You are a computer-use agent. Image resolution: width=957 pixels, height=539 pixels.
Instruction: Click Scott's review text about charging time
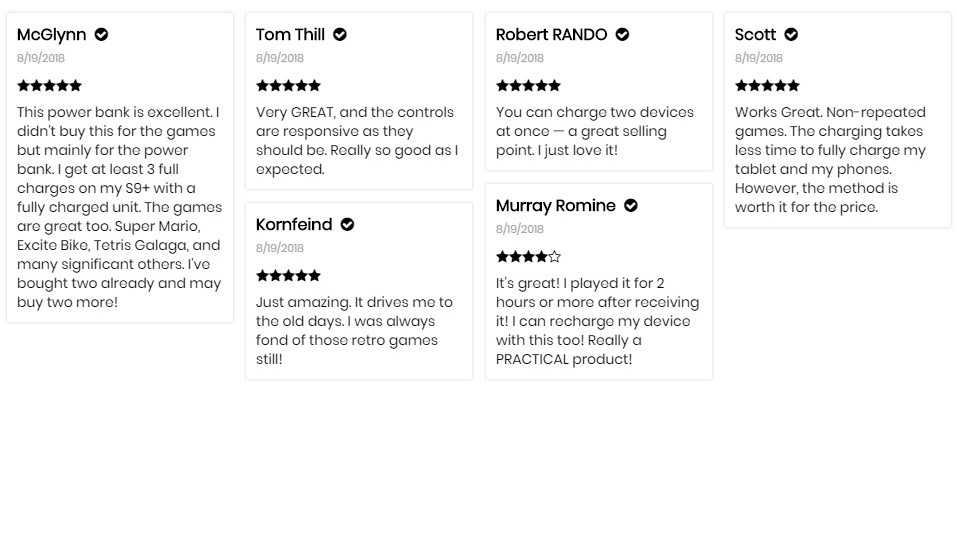830,160
